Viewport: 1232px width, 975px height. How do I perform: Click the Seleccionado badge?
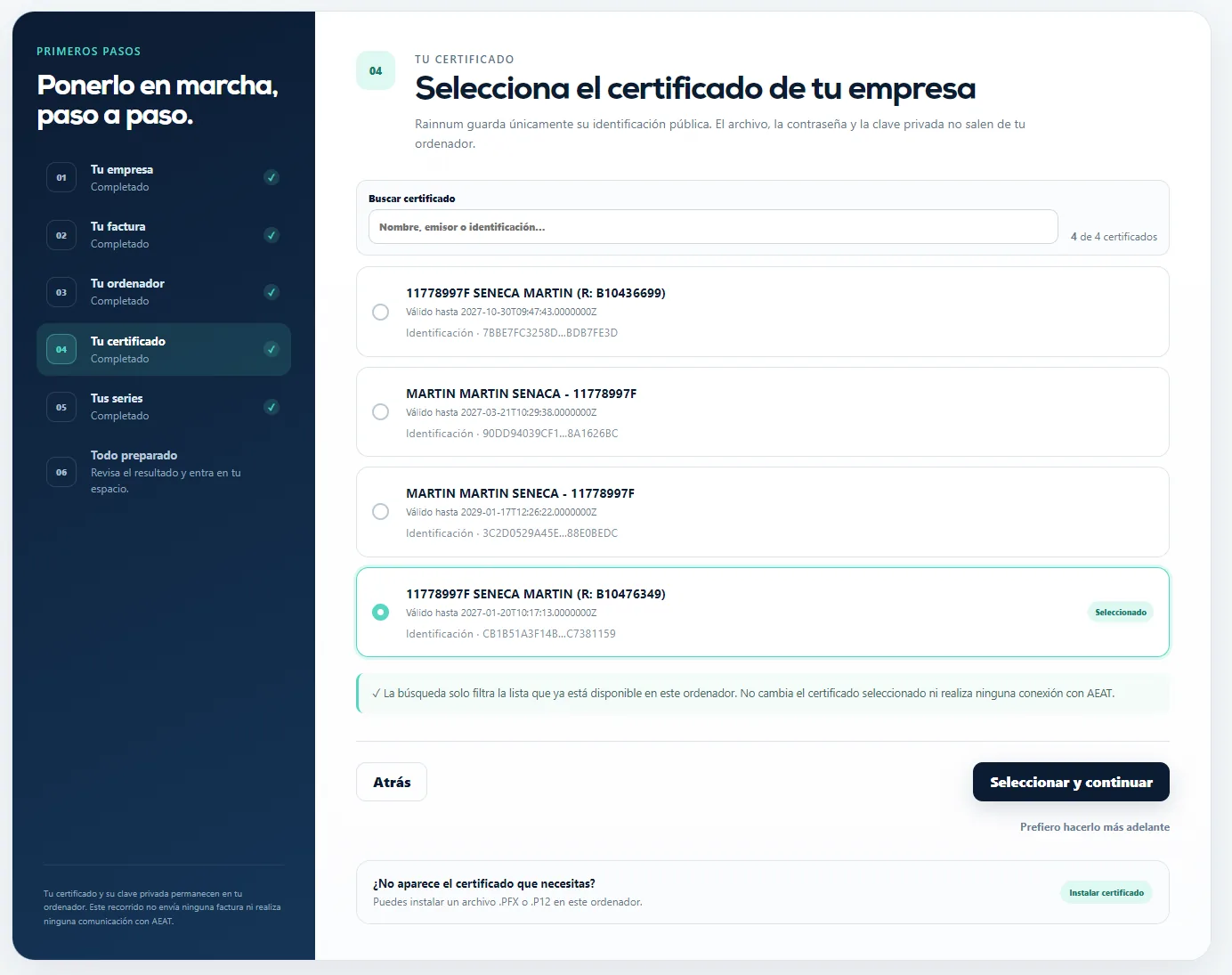1121,613
